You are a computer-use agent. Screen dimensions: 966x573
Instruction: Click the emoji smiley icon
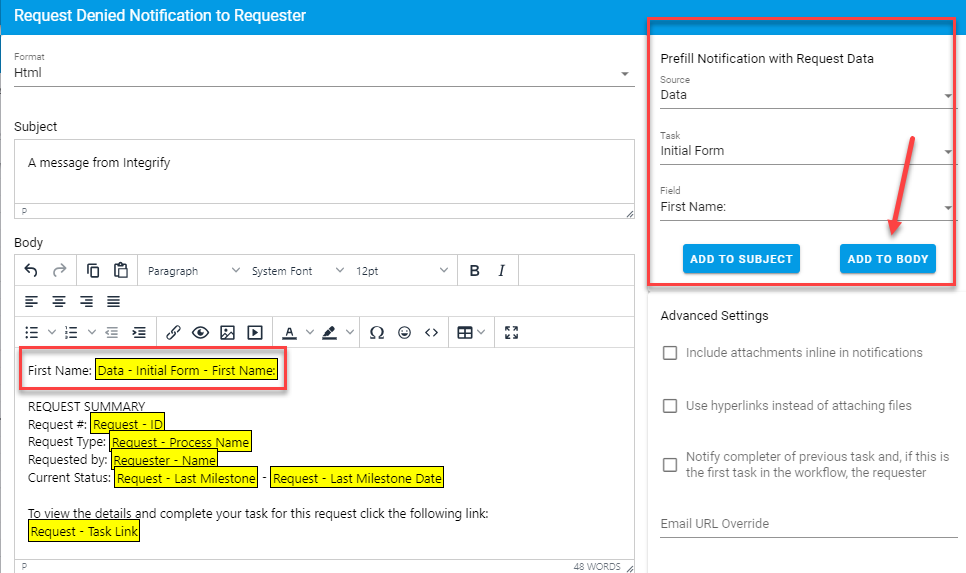404,333
